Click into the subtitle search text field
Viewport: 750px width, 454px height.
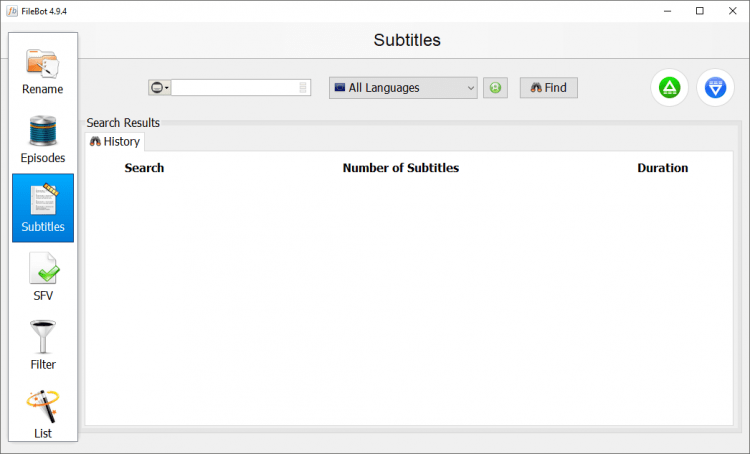tap(235, 88)
